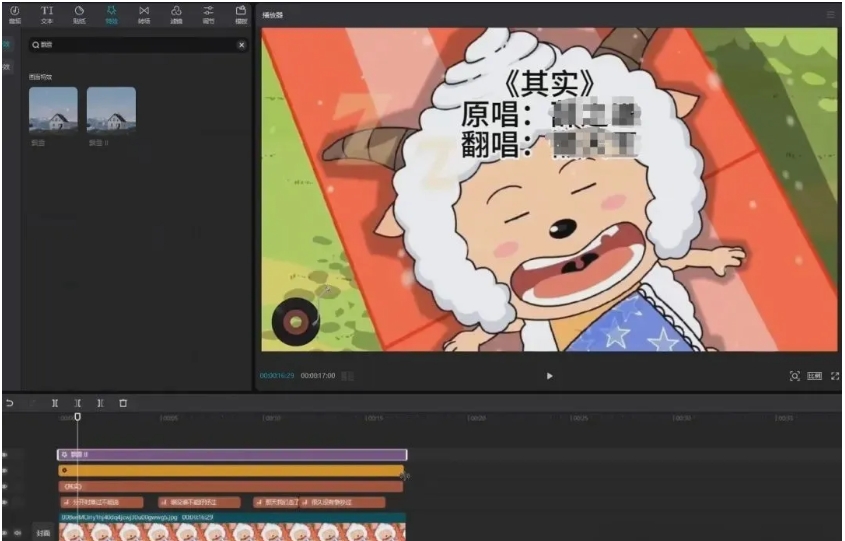
Task: Open the Text (文本) panel tab
Action: tap(47, 15)
